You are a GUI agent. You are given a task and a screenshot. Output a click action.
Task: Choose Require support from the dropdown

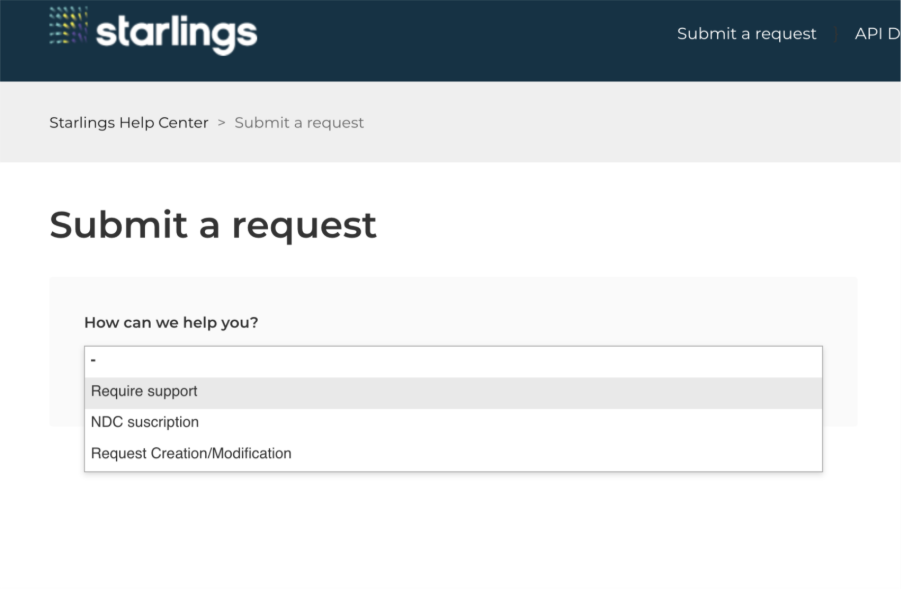click(144, 392)
